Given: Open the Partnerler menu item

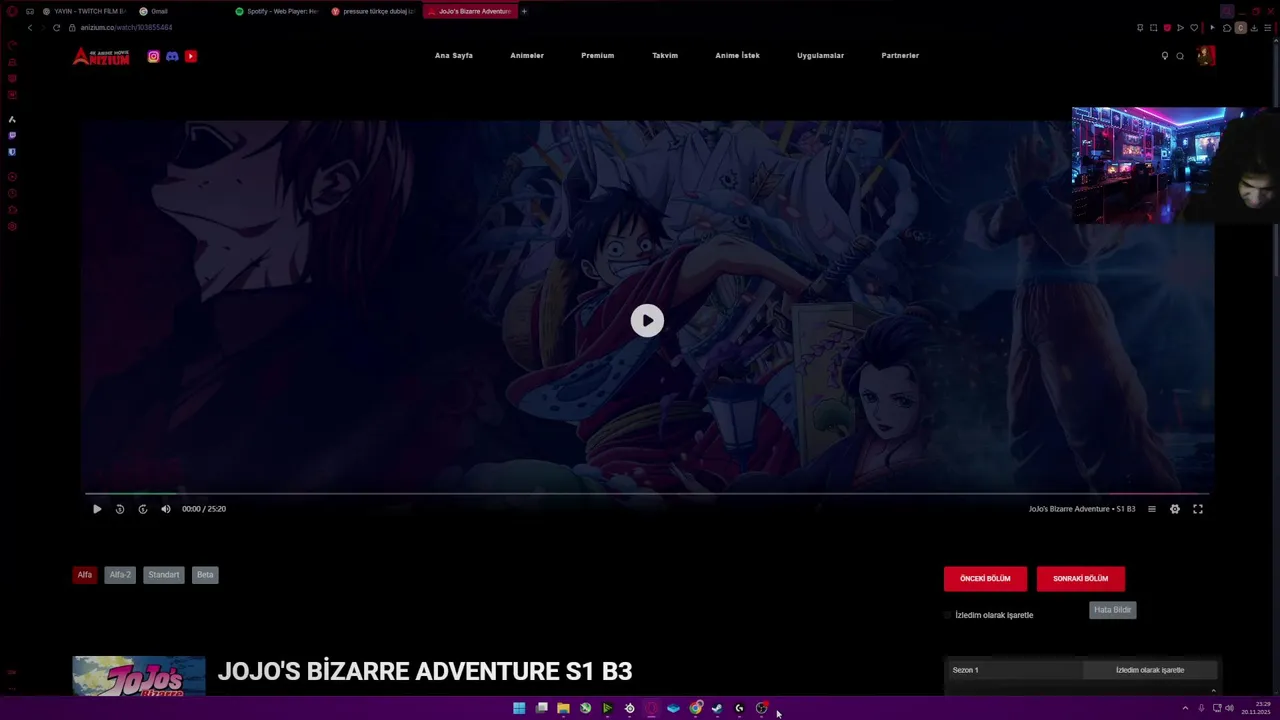Looking at the screenshot, I should (x=900, y=56).
